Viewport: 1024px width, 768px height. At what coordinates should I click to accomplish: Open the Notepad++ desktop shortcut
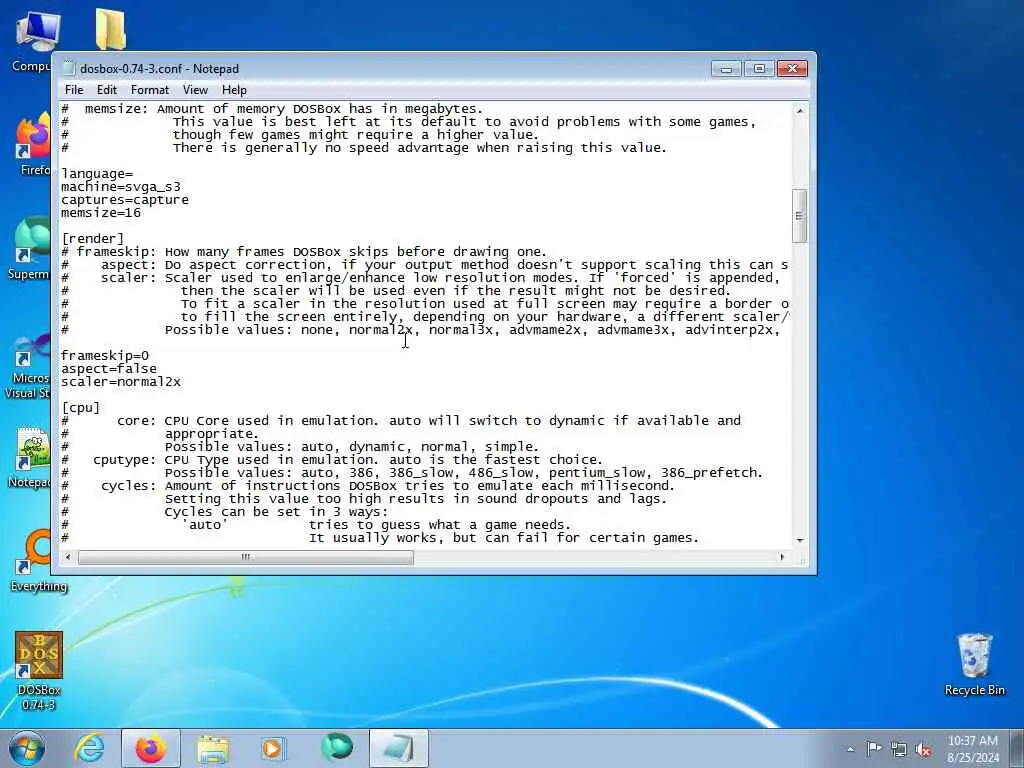[31, 457]
